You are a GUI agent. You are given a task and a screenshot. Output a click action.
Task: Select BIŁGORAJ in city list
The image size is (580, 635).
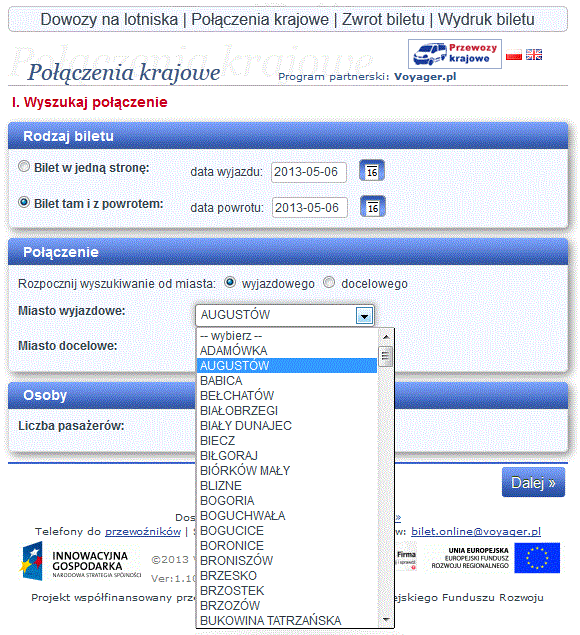point(287,456)
